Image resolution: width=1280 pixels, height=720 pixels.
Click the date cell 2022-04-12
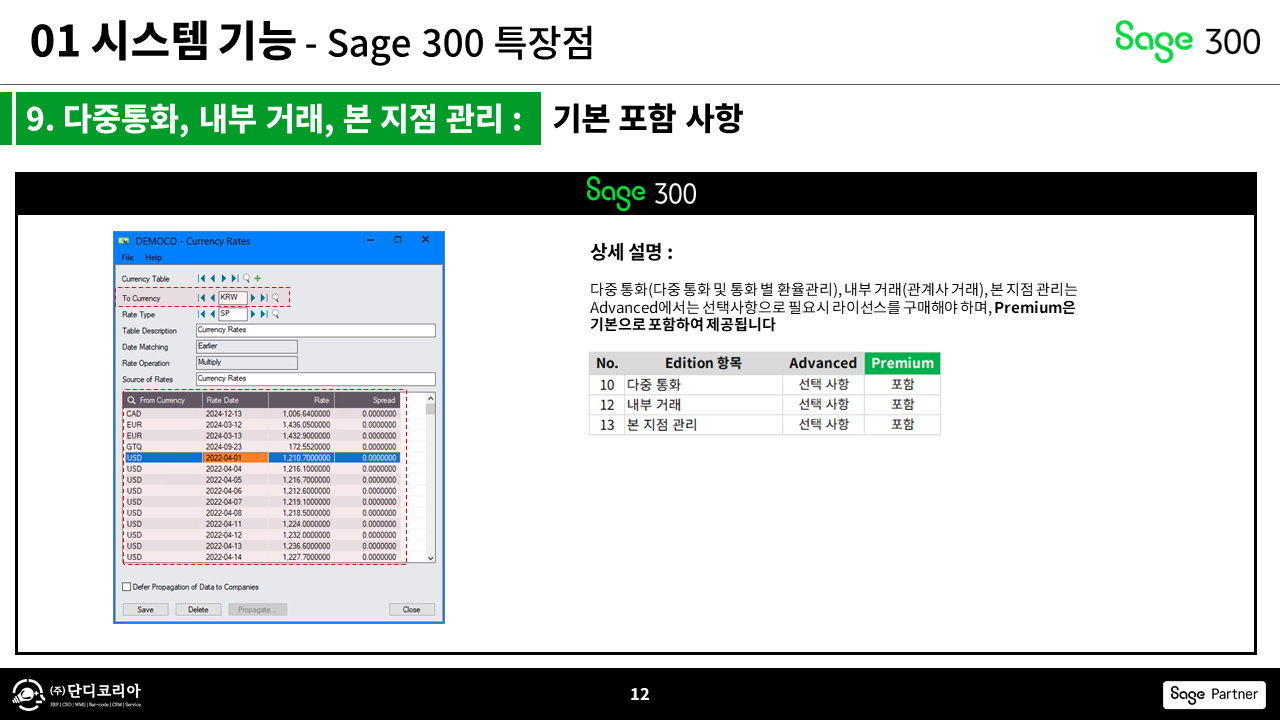235,535
